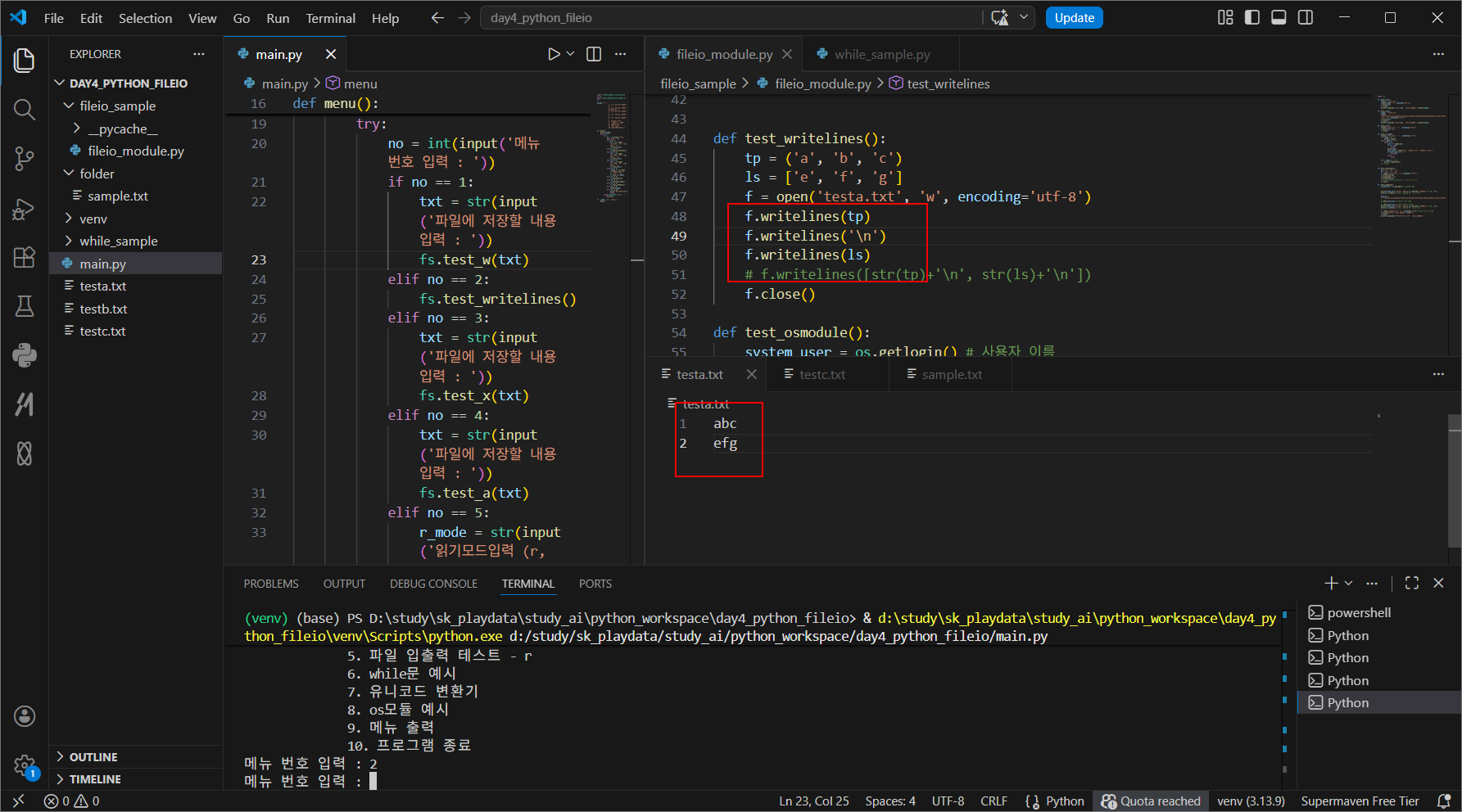Expand the OUTLINE section
This screenshot has width=1462, height=812.
(x=136, y=757)
